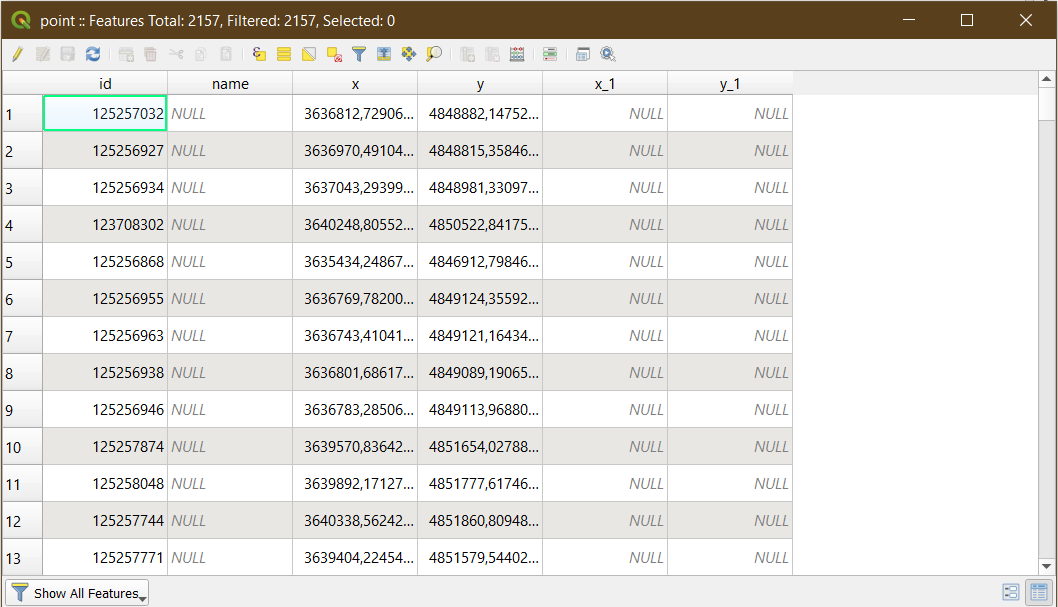1058x607 pixels.
Task: Click id cell 125257032
Action: pyautogui.click(x=105, y=113)
